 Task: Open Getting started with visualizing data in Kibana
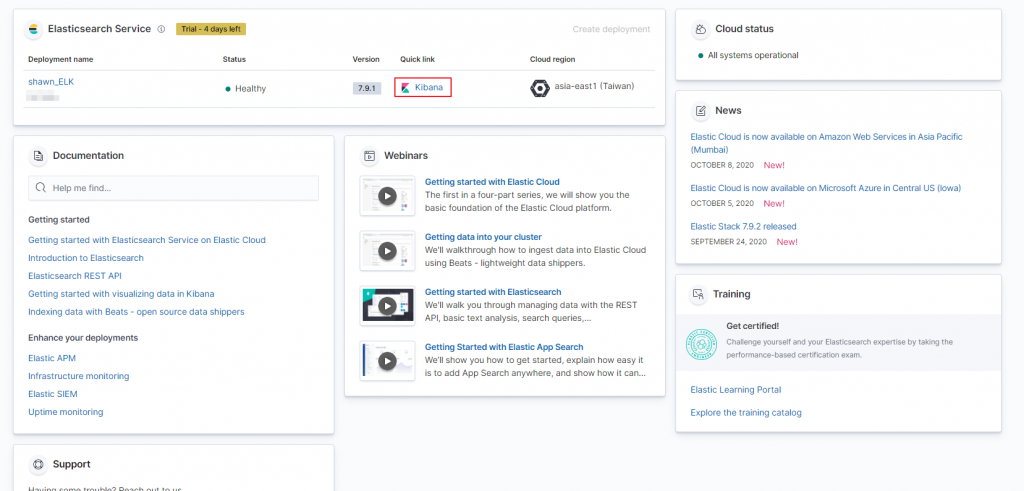pyautogui.click(x=121, y=294)
